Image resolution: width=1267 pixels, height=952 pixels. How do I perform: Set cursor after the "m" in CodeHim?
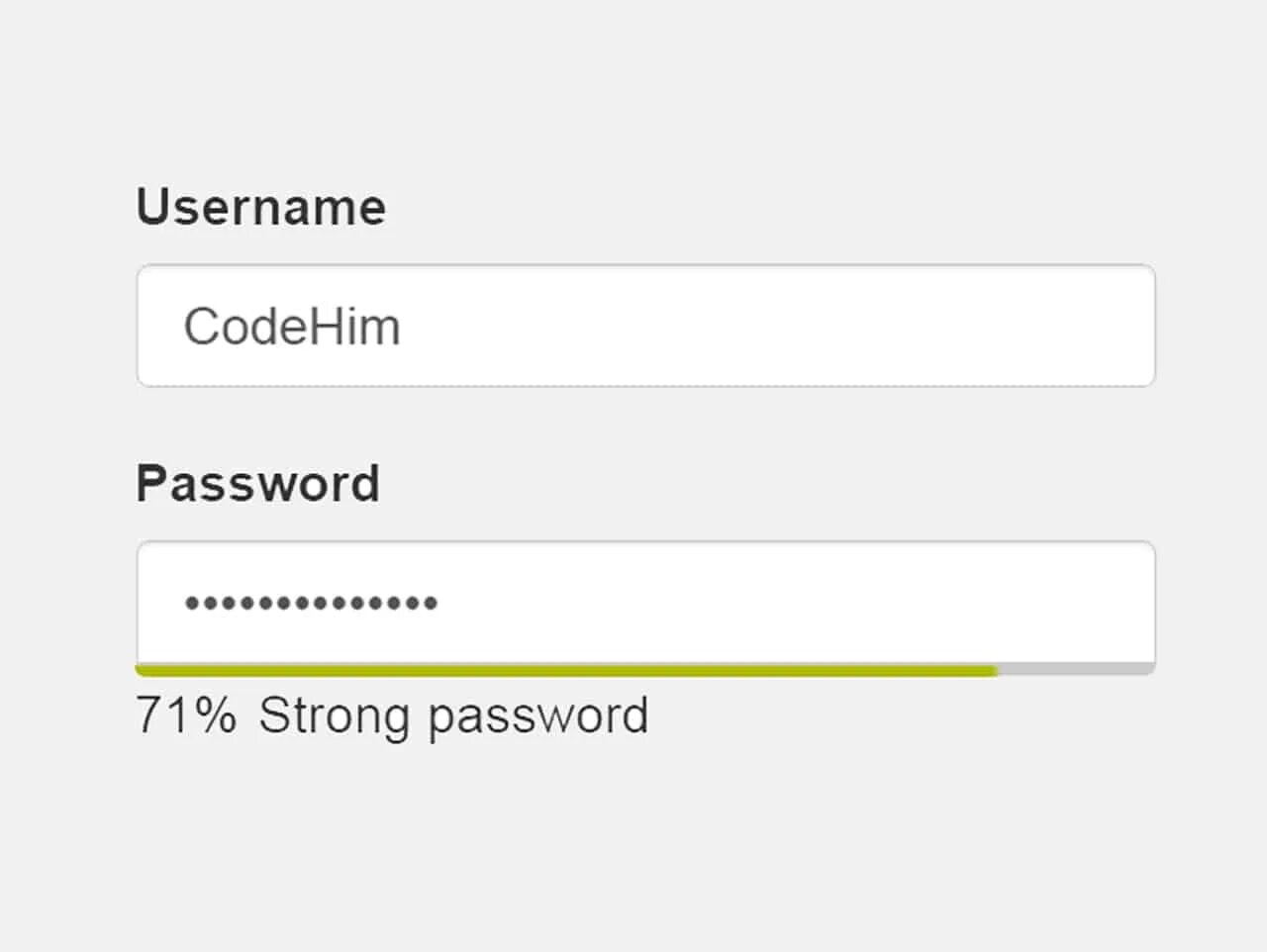pyautogui.click(x=402, y=327)
